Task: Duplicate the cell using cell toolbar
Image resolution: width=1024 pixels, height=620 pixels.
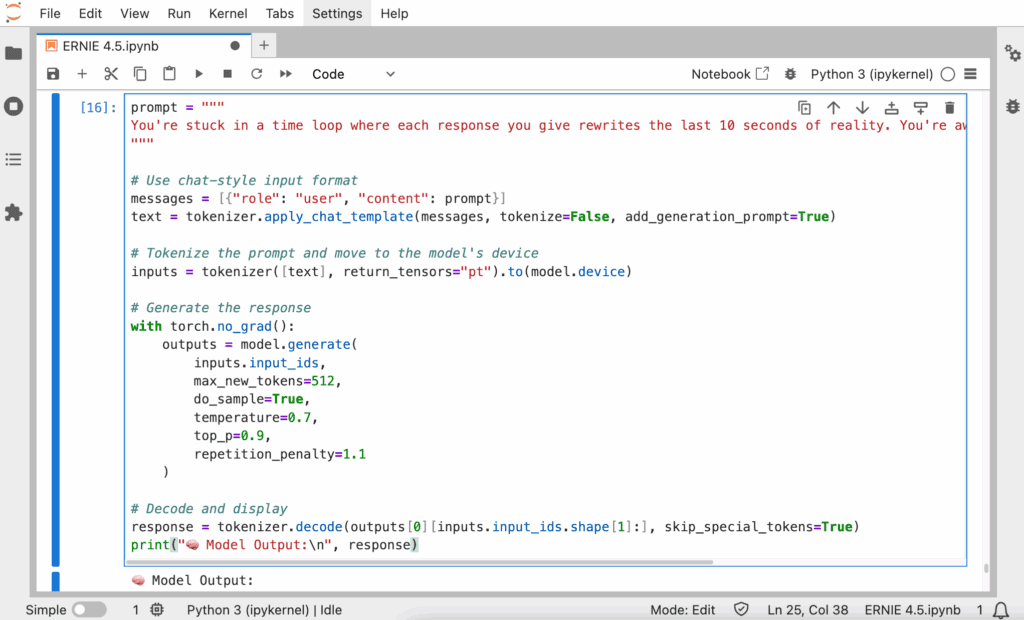Action: pos(805,108)
